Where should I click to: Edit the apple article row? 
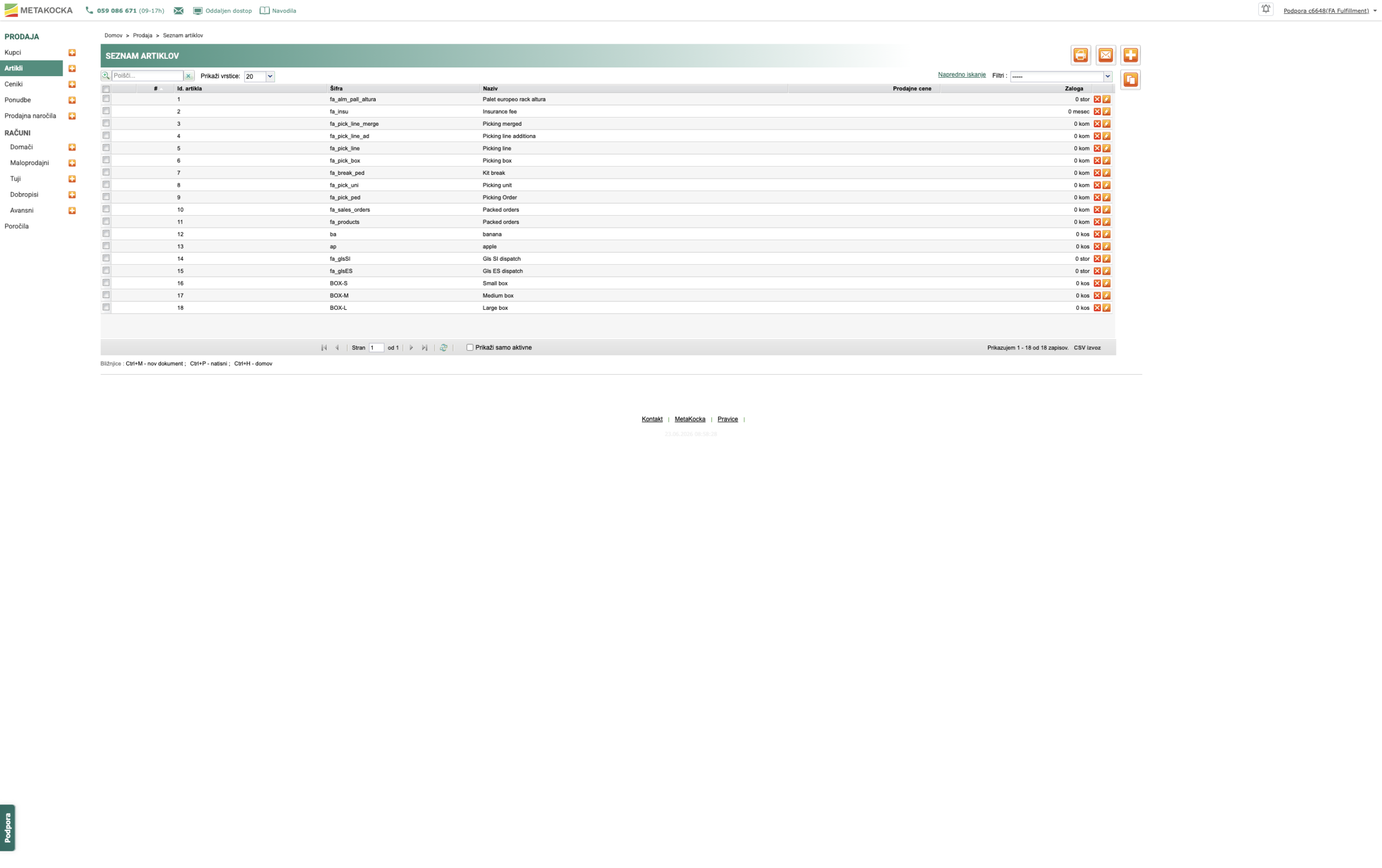pyautogui.click(x=1106, y=247)
